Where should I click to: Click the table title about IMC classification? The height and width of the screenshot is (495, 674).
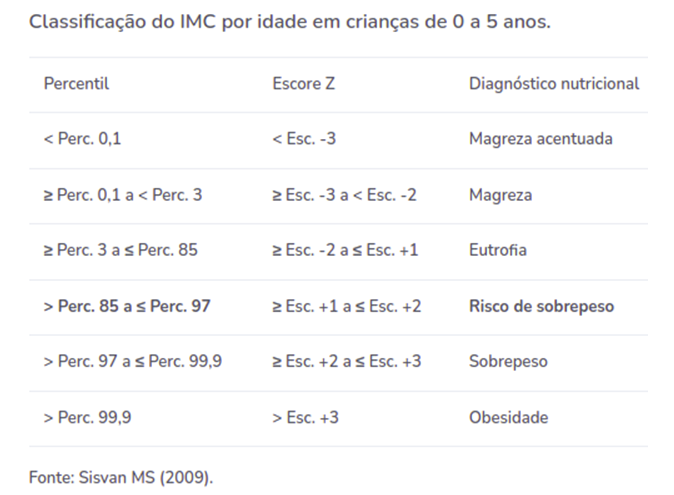click(290, 21)
